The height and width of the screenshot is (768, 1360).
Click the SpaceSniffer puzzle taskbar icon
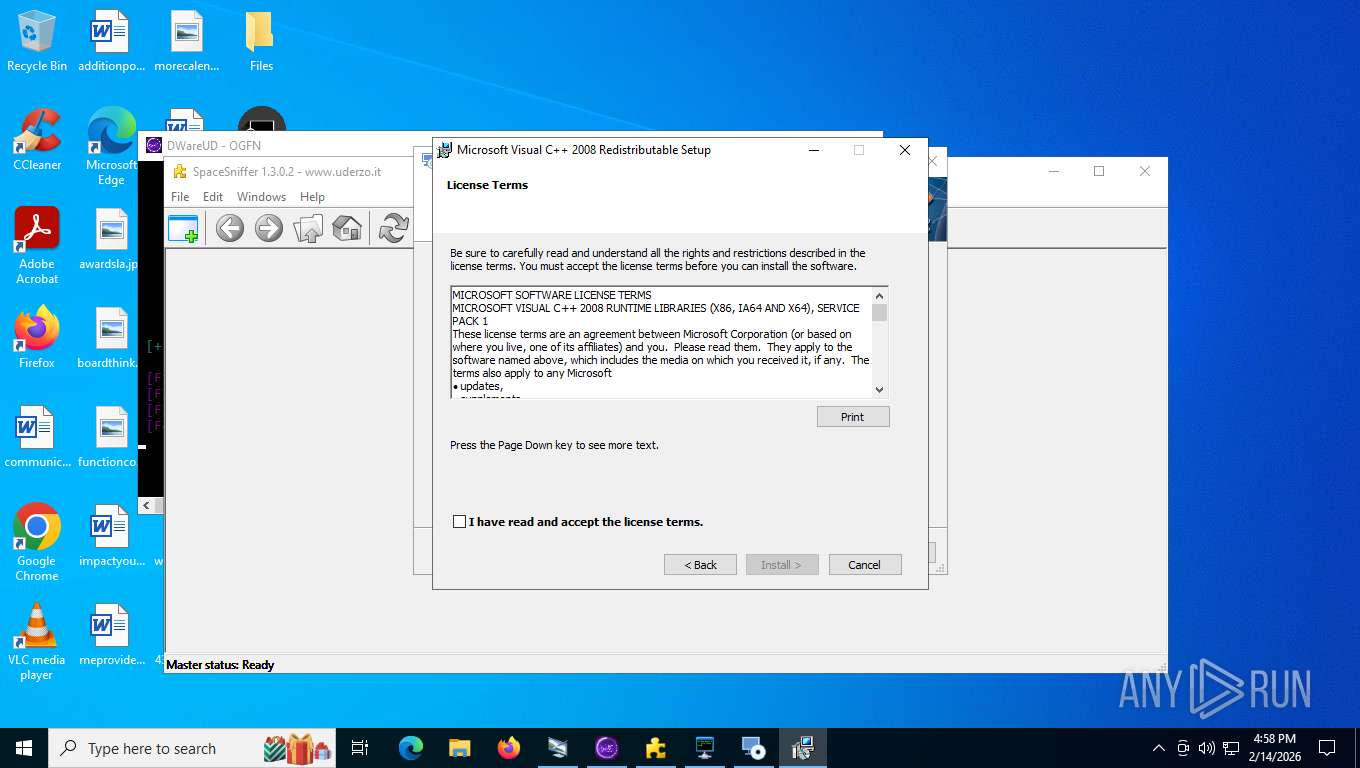pos(655,748)
